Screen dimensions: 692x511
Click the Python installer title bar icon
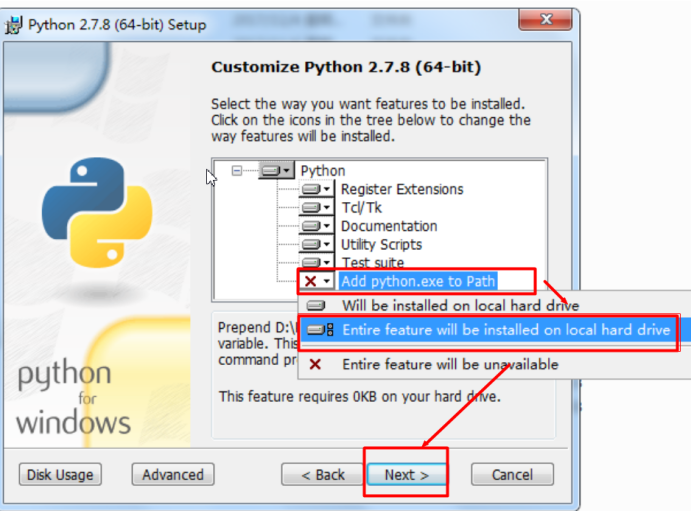tap(14, 25)
